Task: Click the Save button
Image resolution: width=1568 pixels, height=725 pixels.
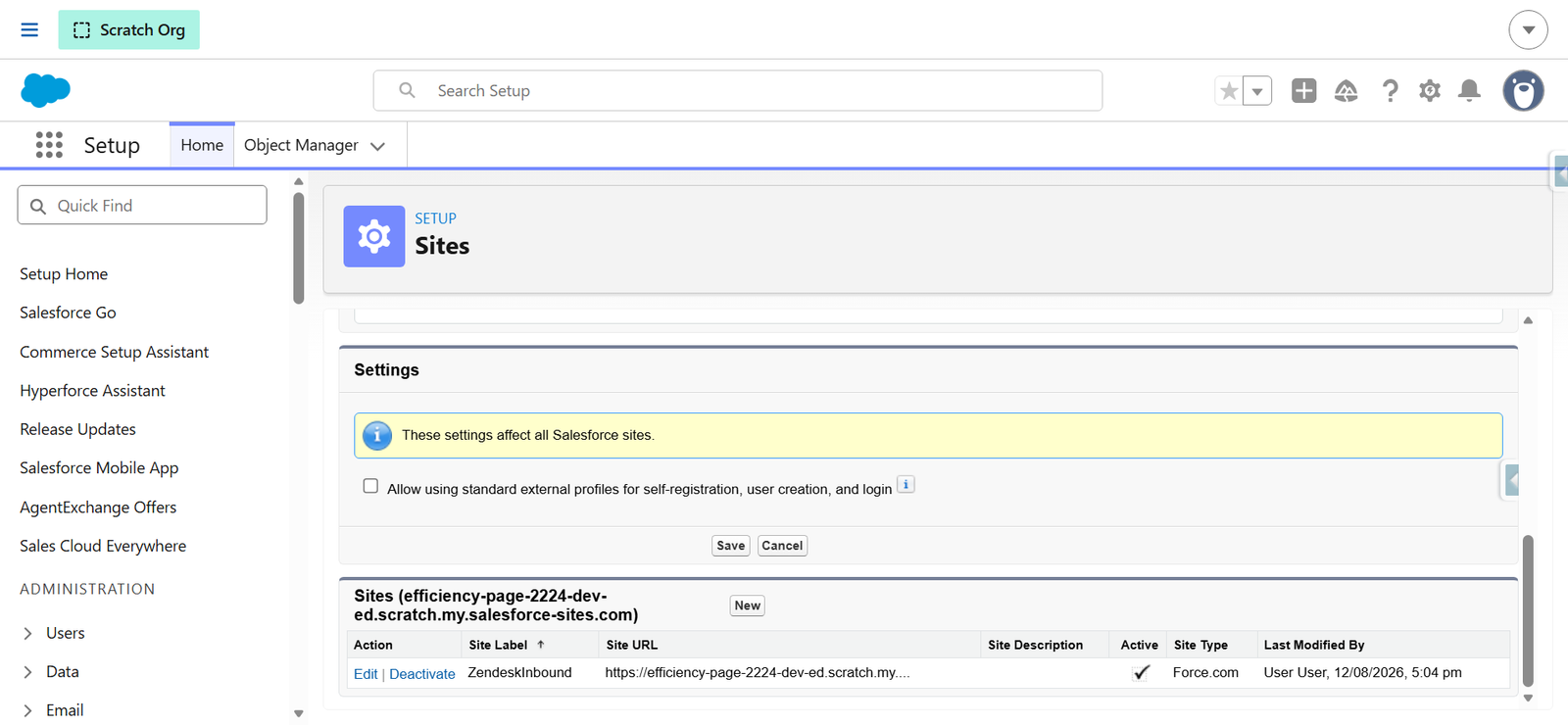Action: (x=730, y=546)
